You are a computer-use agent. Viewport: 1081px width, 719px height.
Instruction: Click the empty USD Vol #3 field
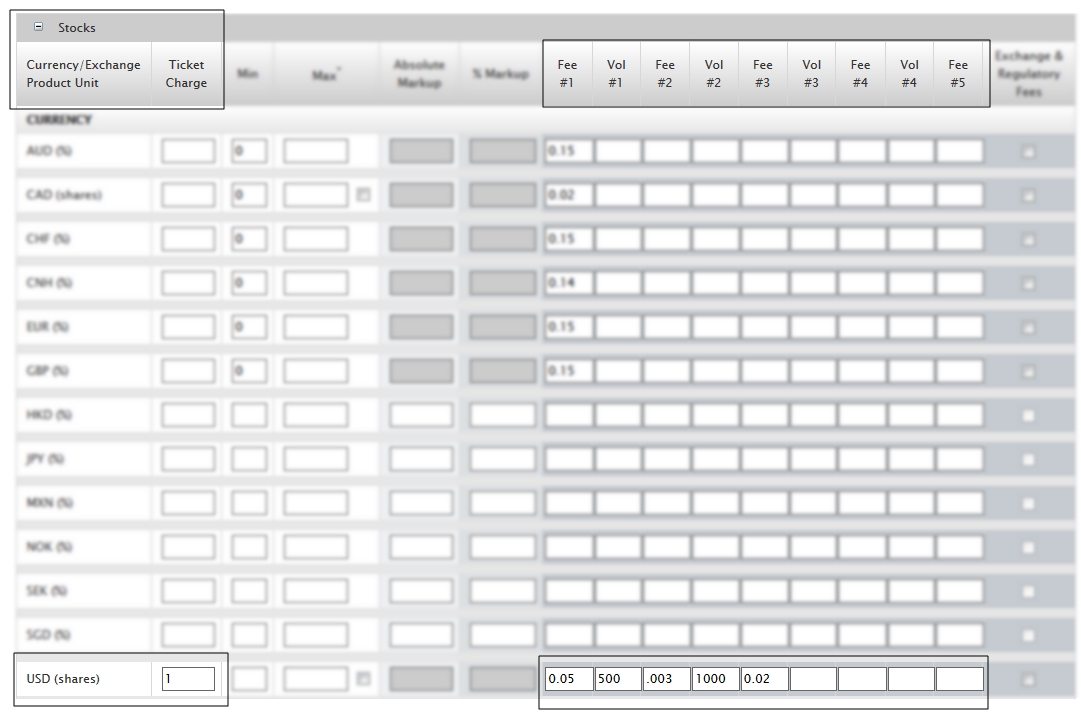[x=813, y=679]
